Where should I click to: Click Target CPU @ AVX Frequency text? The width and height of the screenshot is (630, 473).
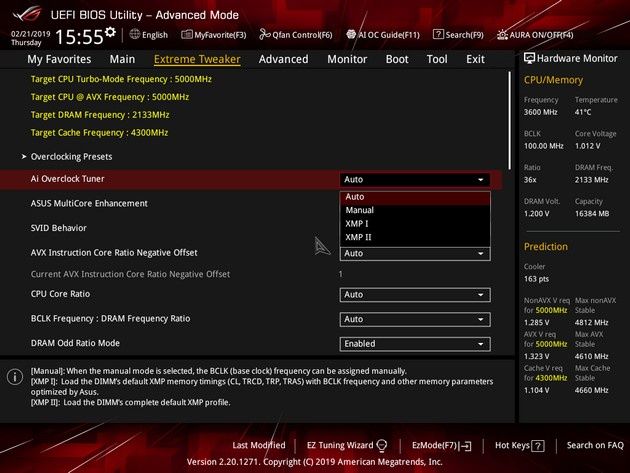[110, 97]
